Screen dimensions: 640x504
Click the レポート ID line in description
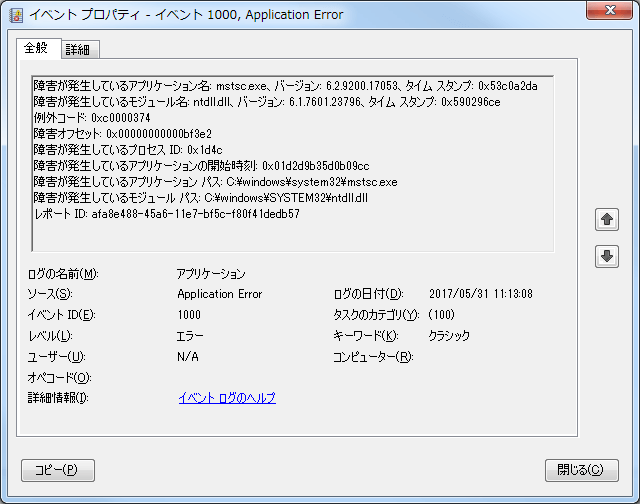(166, 214)
